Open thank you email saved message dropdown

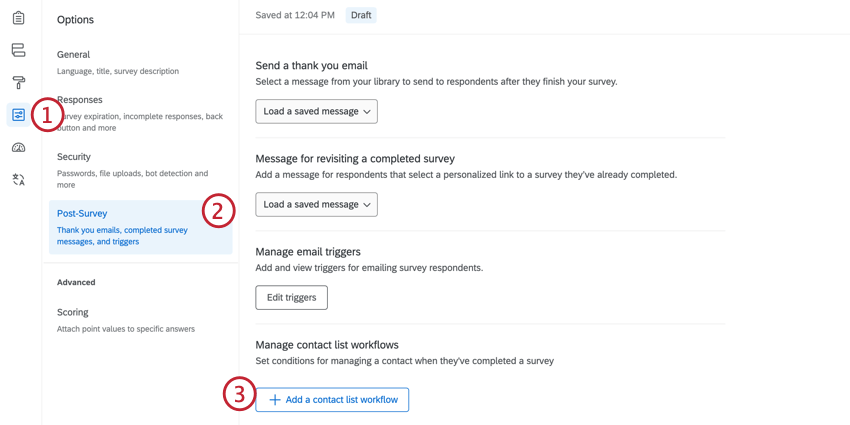click(x=316, y=111)
